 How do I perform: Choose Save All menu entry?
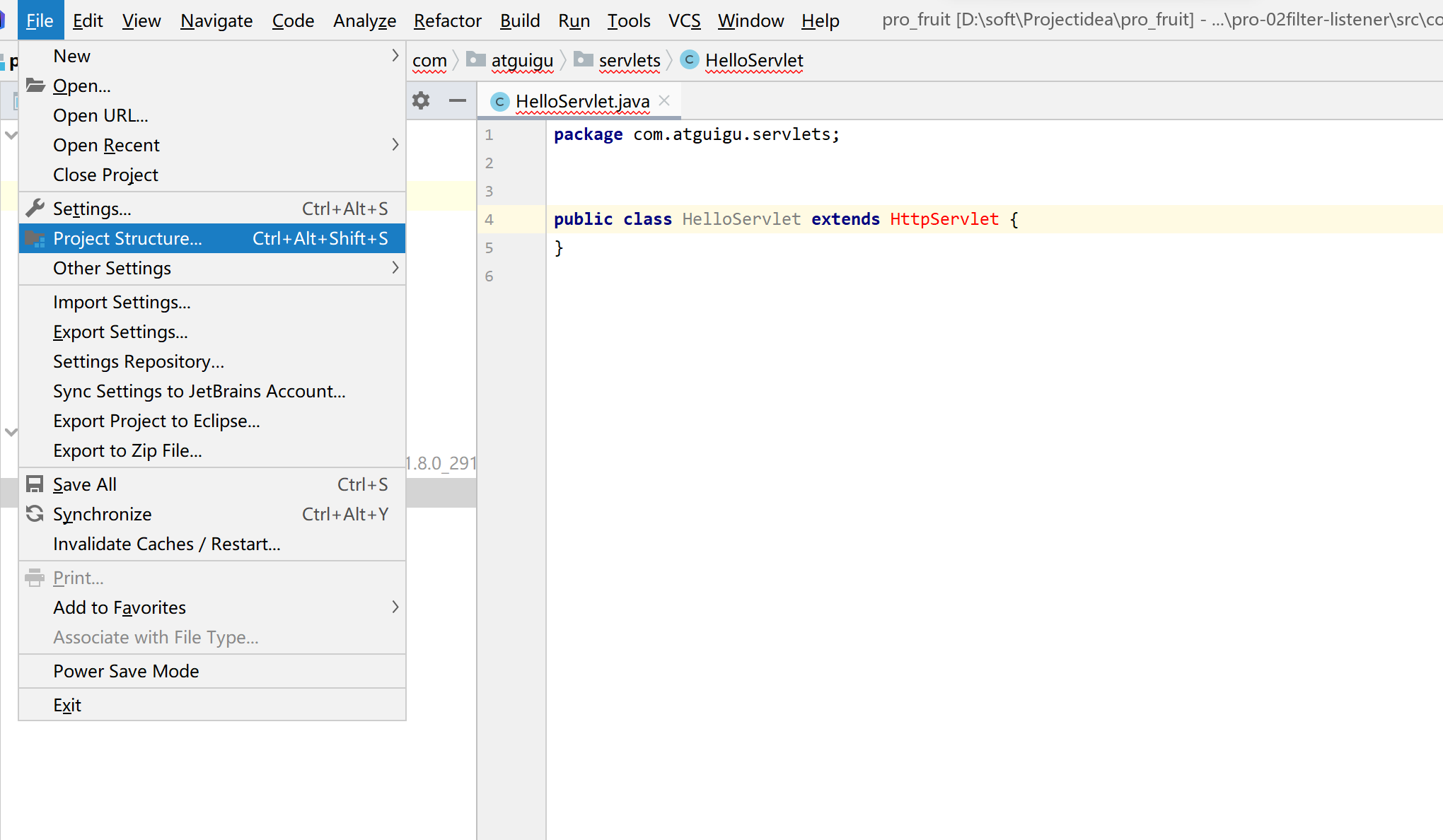(212, 484)
